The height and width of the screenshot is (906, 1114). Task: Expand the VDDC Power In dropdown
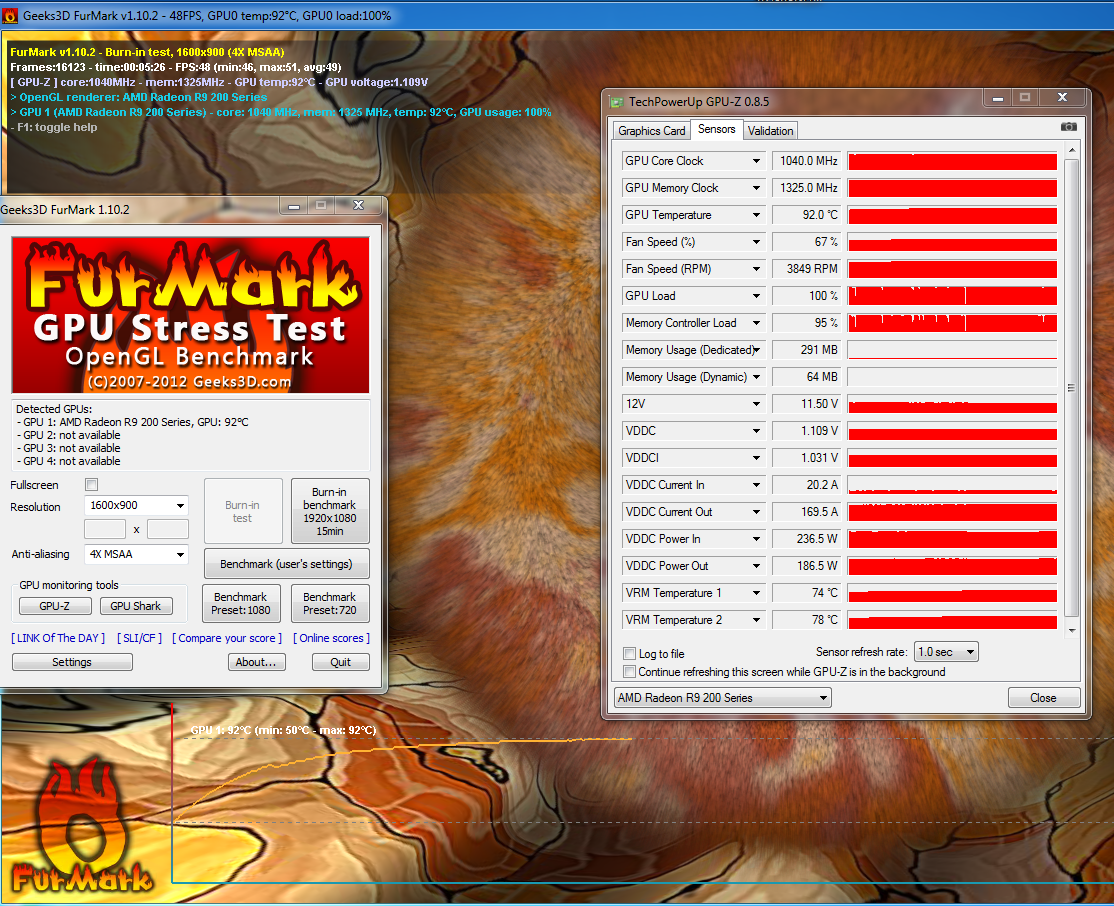(x=756, y=539)
